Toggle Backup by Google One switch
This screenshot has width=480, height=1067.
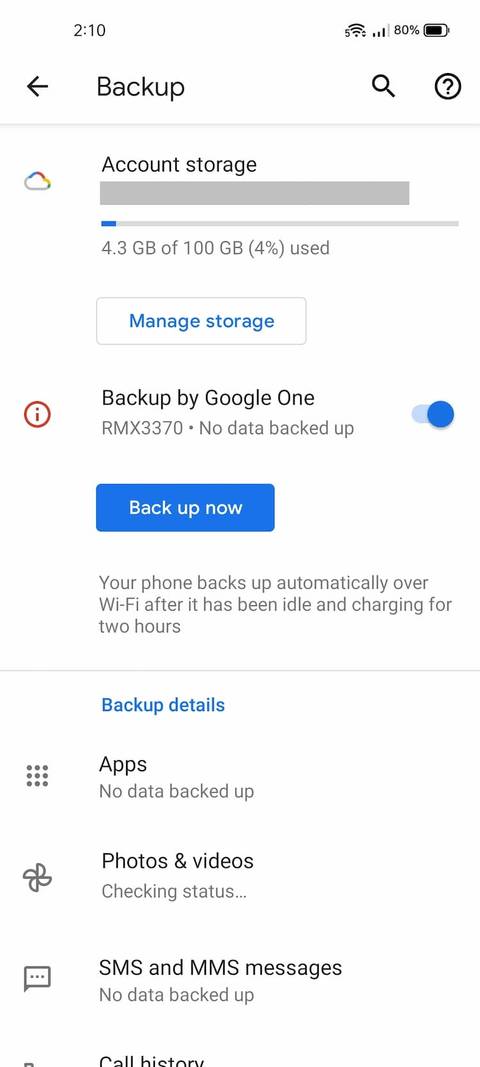pyautogui.click(x=433, y=414)
